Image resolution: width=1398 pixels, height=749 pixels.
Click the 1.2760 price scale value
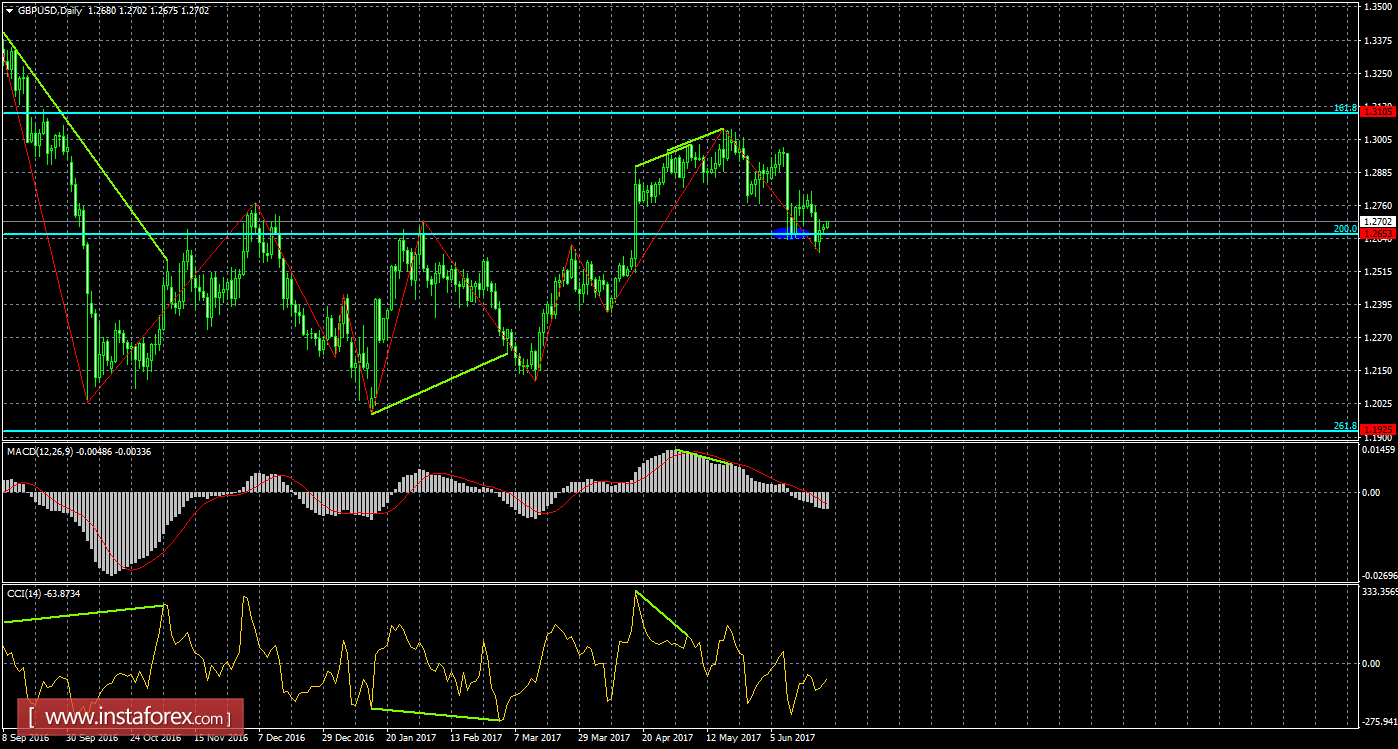(x=1379, y=205)
